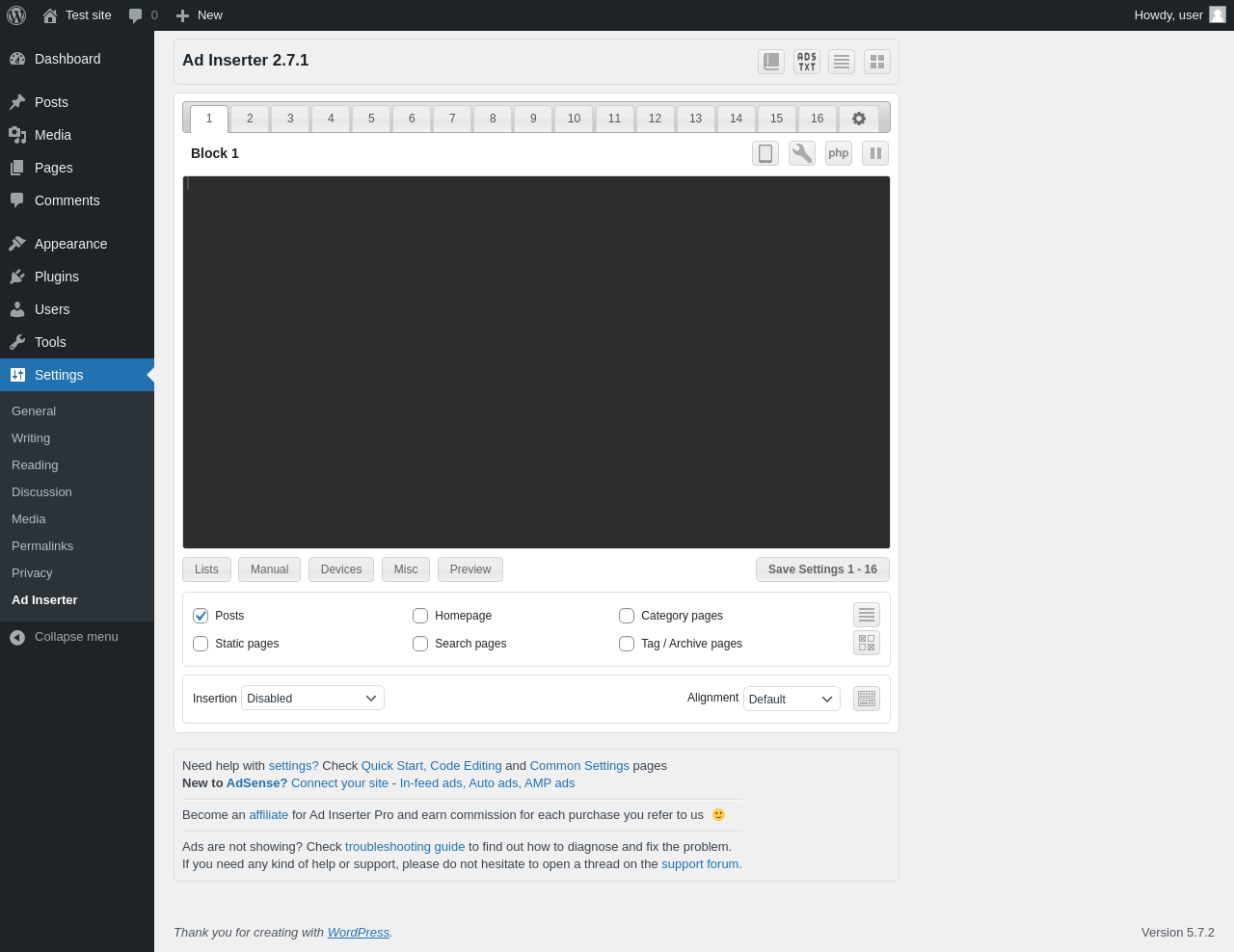Click the Posts pushpin icon

pyautogui.click(x=17, y=102)
